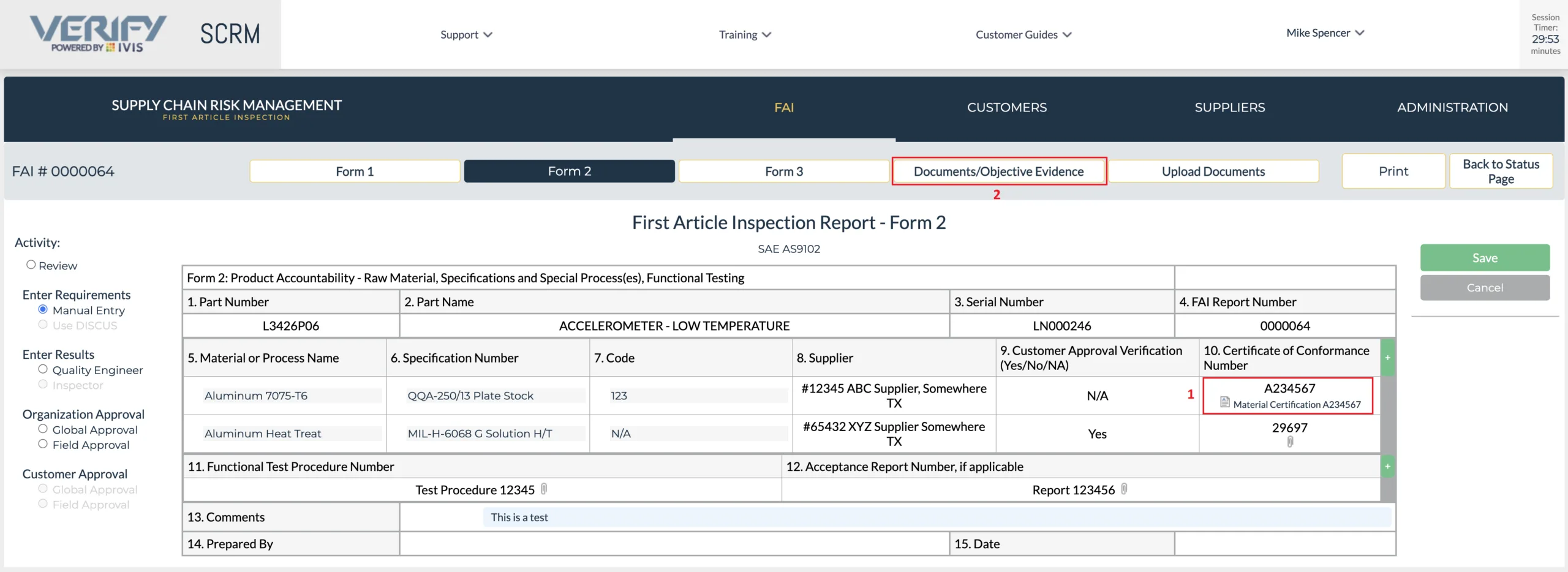
Task: Open the SUPPLIERS main tab
Action: pyautogui.click(x=1230, y=108)
